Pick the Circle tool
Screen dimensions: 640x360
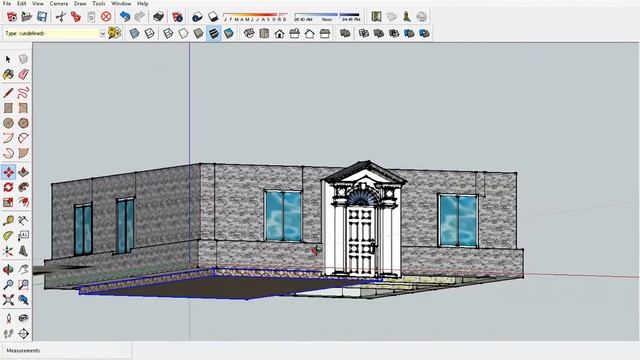(8, 123)
